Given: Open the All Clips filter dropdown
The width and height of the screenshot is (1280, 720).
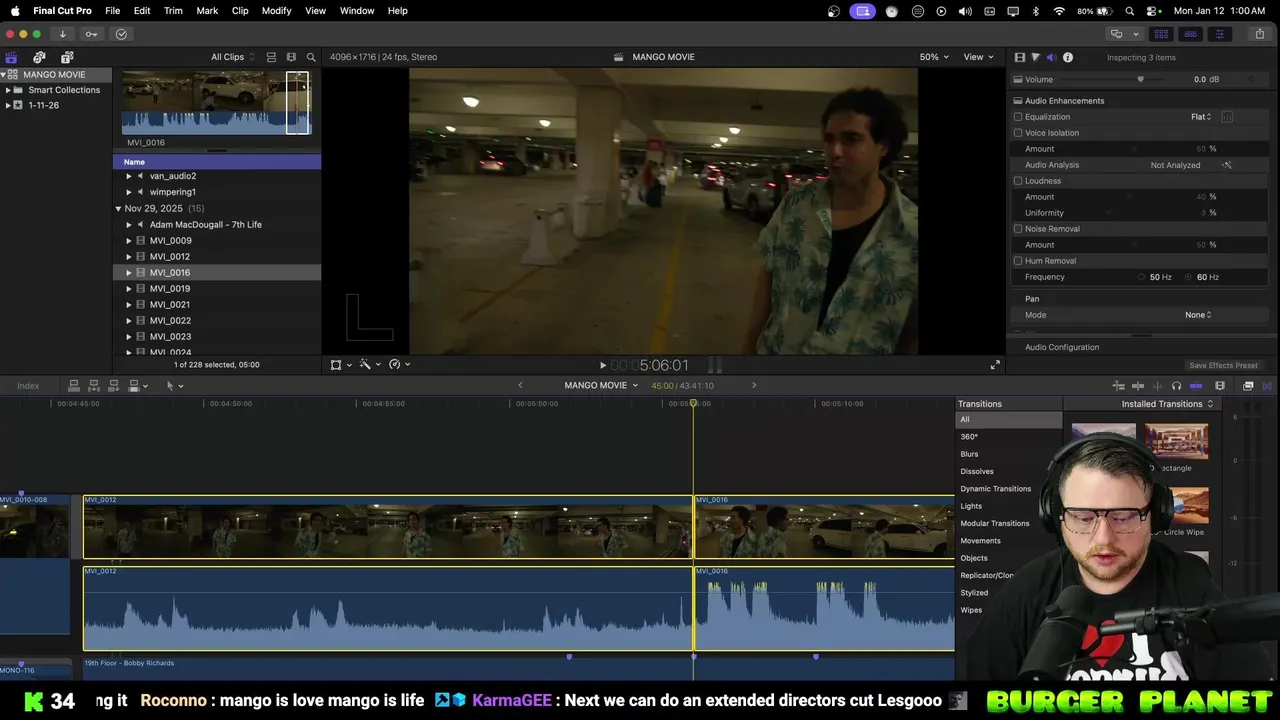Looking at the screenshot, I should [x=232, y=57].
